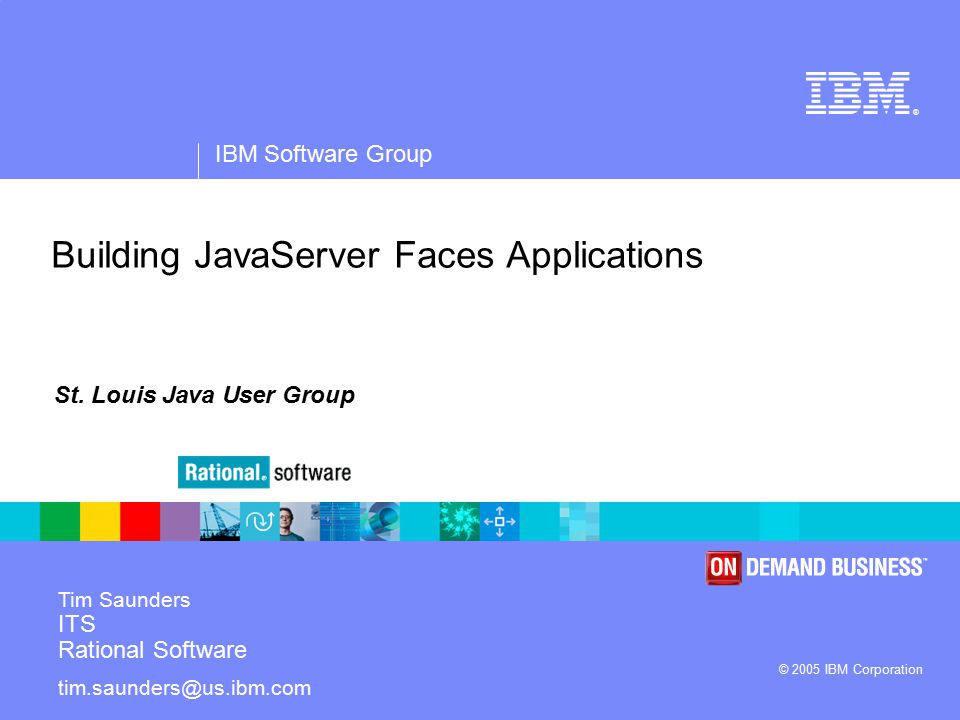
Task: Click the circular arrows icon tile
Action: pos(260,521)
